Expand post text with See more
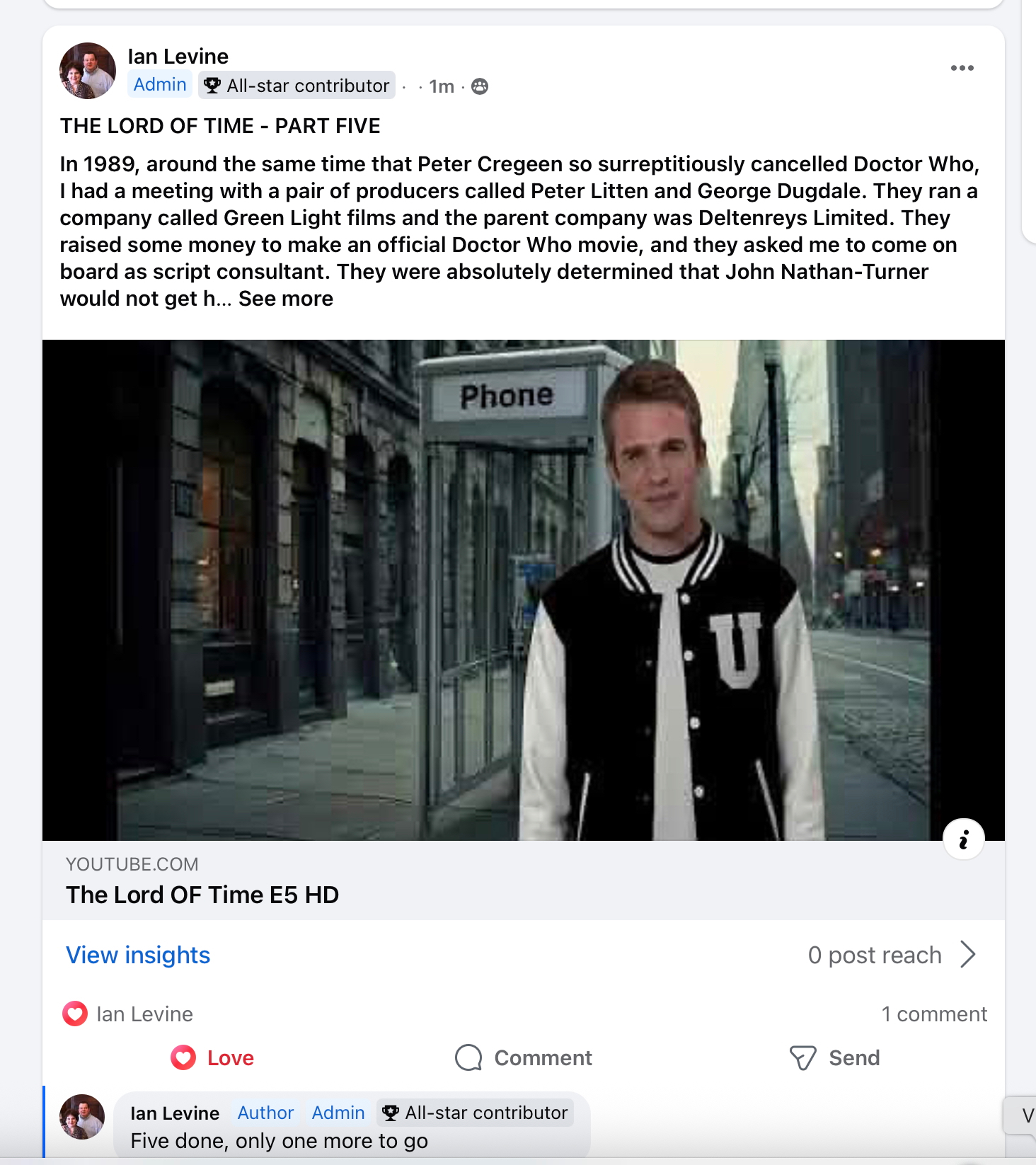The image size is (1036, 1165). [286, 299]
